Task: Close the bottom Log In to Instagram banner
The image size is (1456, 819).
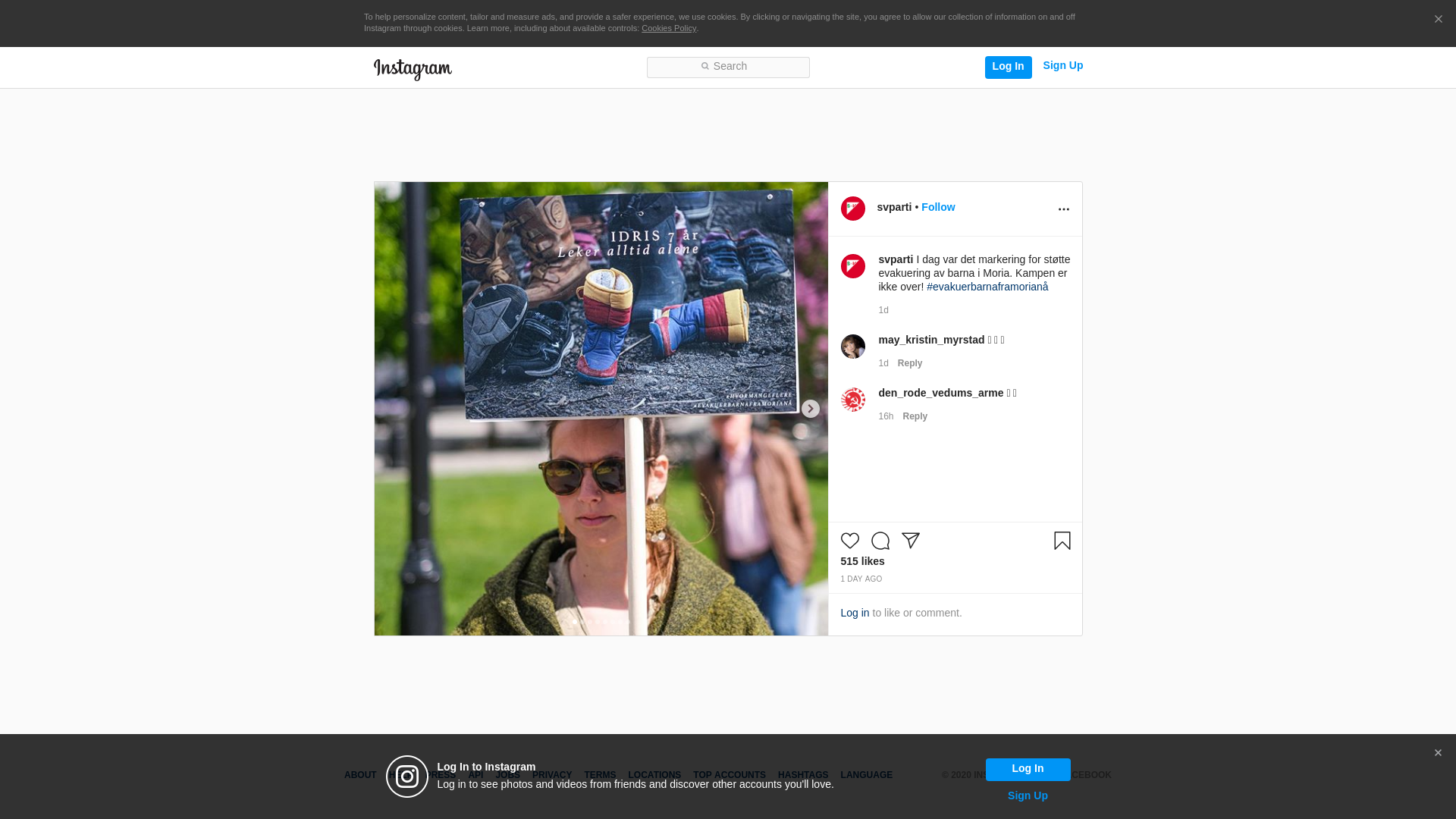Action: point(1438,753)
